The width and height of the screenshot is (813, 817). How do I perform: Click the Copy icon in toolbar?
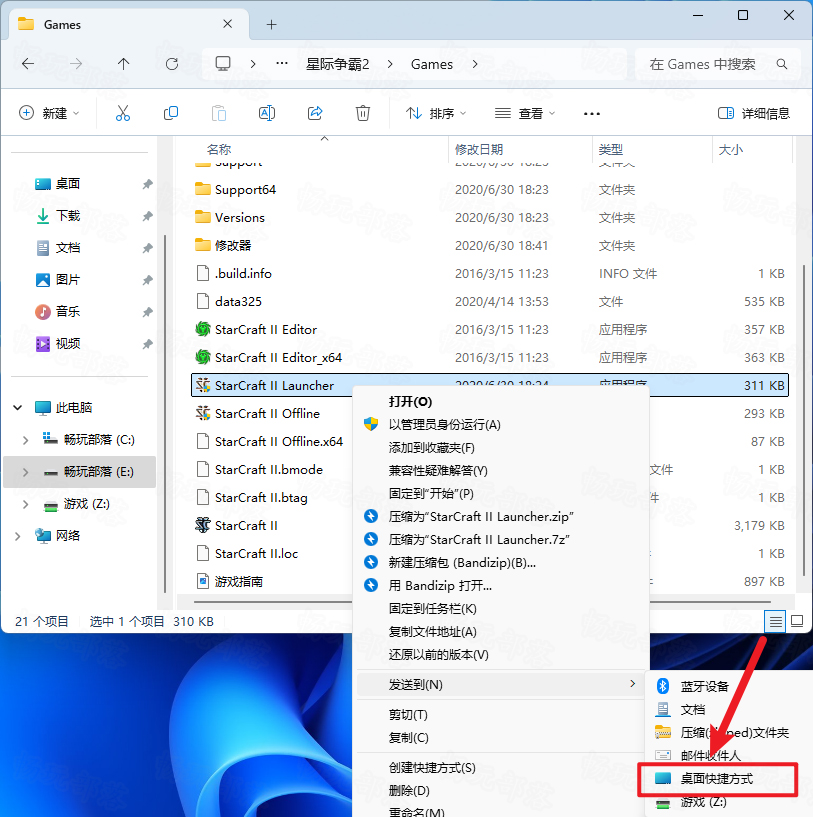pos(171,113)
